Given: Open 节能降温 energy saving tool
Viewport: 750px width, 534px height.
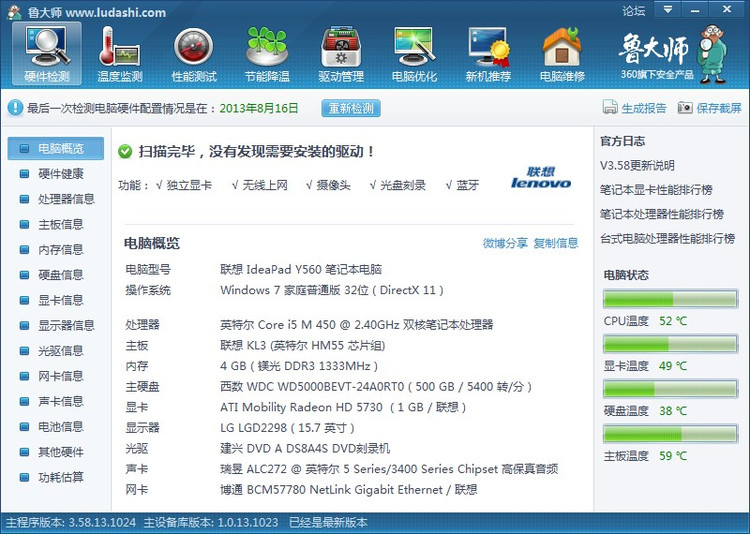Looking at the screenshot, I should click(267, 54).
